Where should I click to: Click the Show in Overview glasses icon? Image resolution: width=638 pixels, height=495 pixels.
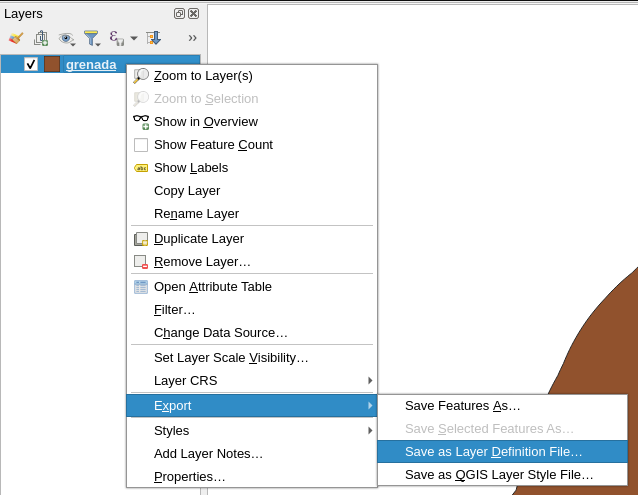pos(141,122)
